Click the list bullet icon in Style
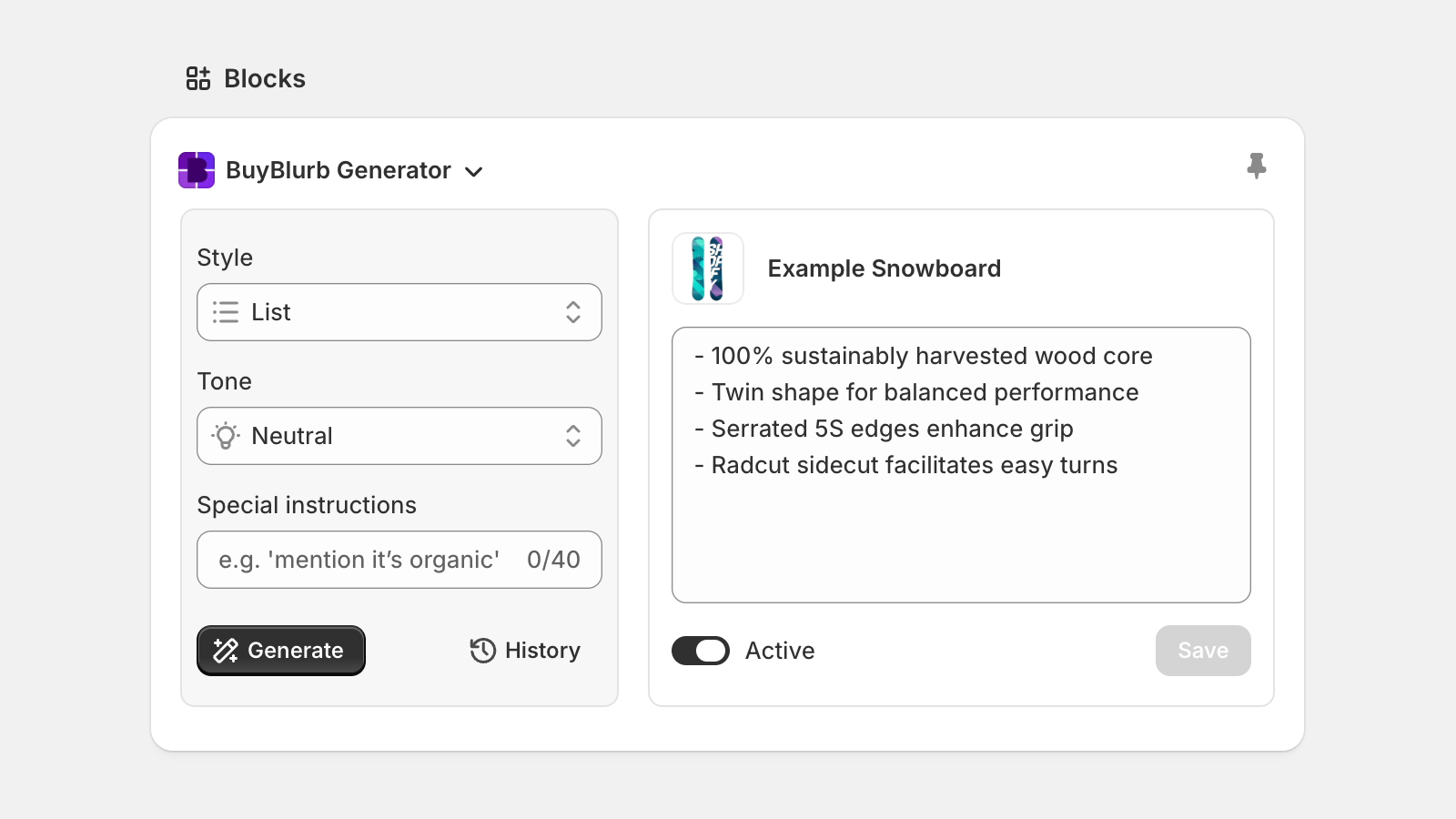Screen dimensions: 1456x819 click(x=226, y=312)
